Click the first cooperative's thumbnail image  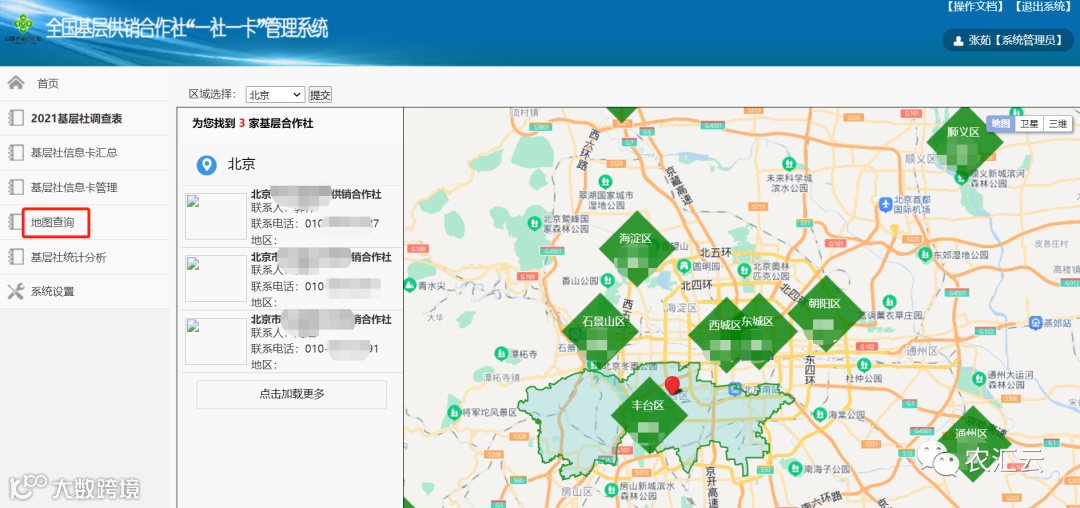pyautogui.click(x=216, y=216)
